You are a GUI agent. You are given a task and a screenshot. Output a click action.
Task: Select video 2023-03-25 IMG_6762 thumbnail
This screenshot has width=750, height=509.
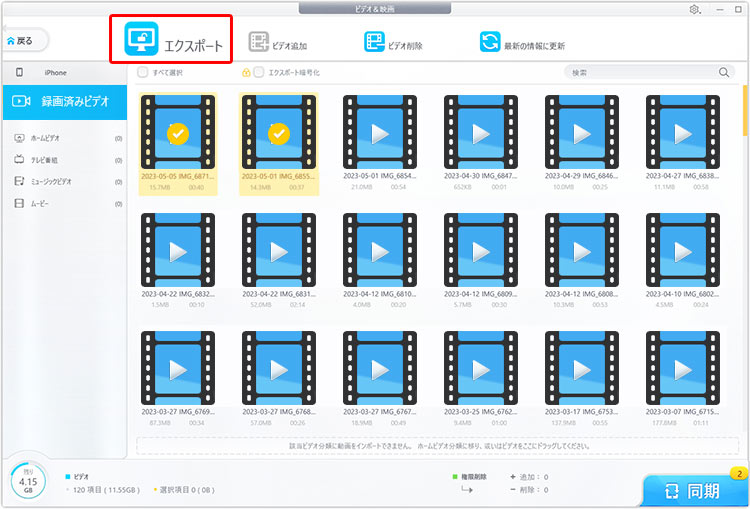(481, 368)
